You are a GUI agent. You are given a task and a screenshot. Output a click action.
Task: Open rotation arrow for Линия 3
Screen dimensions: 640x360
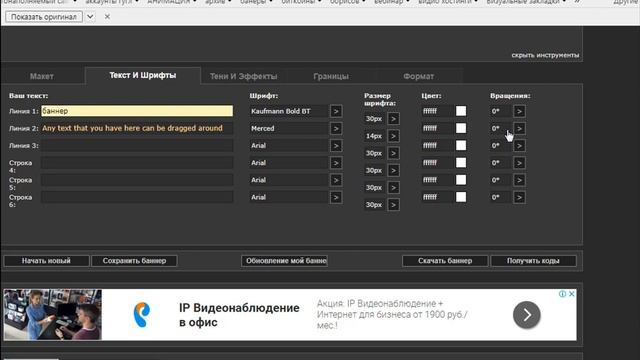coord(519,146)
